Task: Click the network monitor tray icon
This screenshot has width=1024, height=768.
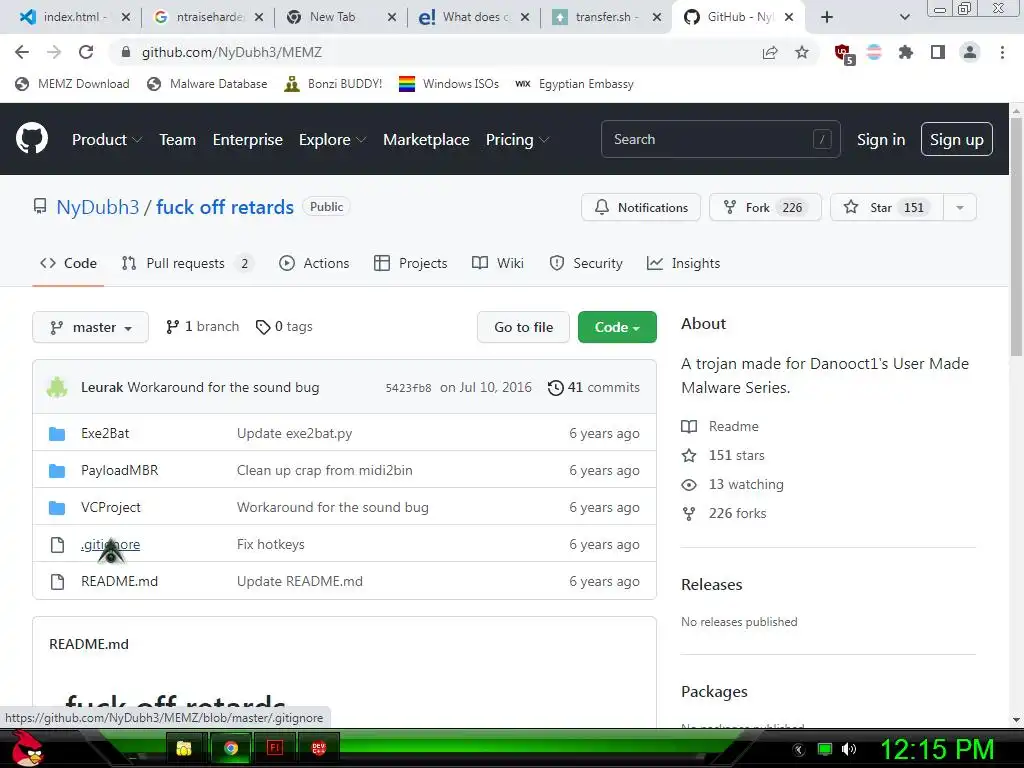Action: (825, 749)
